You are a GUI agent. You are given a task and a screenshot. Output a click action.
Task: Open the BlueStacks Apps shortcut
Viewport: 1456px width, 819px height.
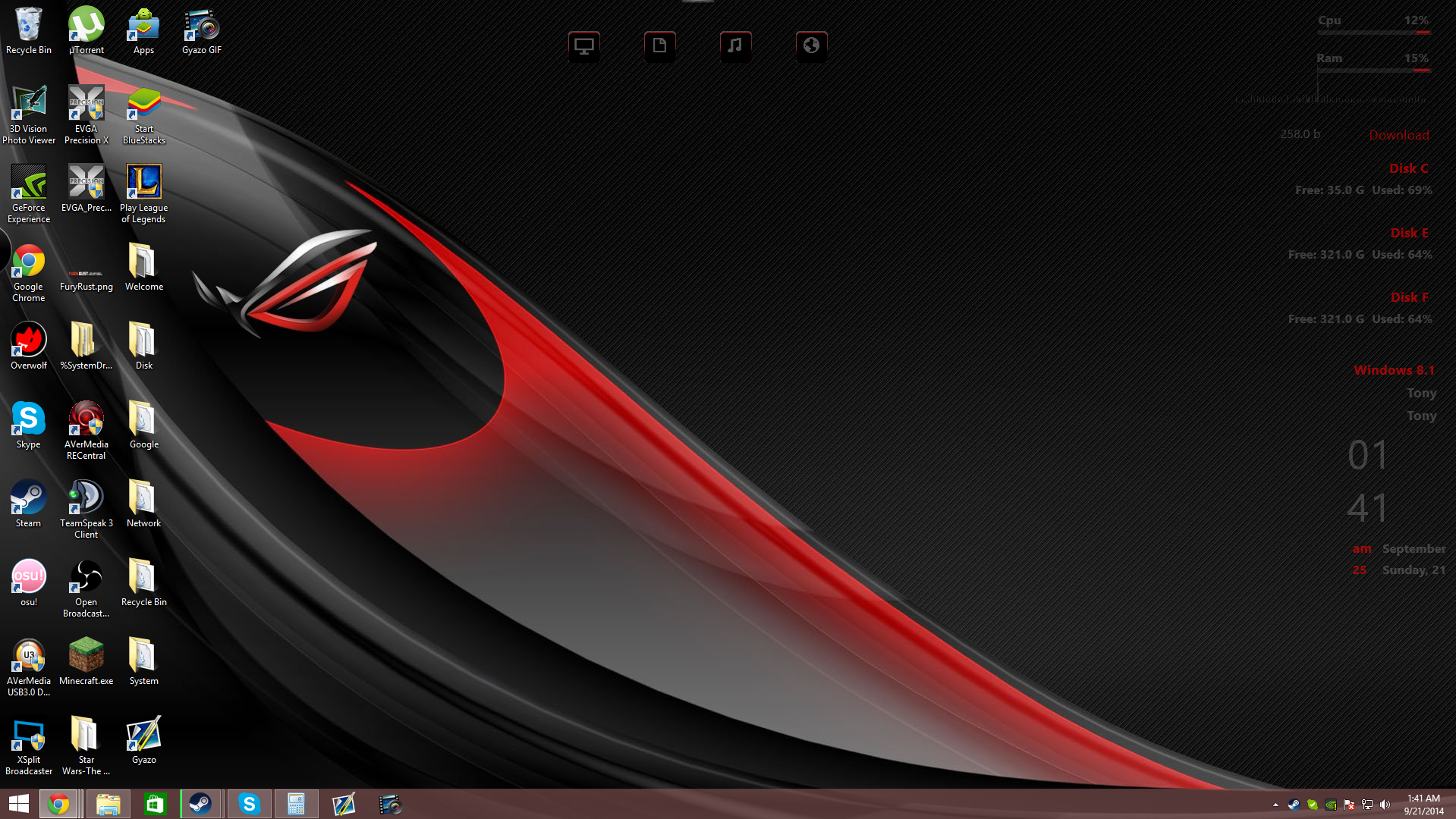(x=143, y=30)
